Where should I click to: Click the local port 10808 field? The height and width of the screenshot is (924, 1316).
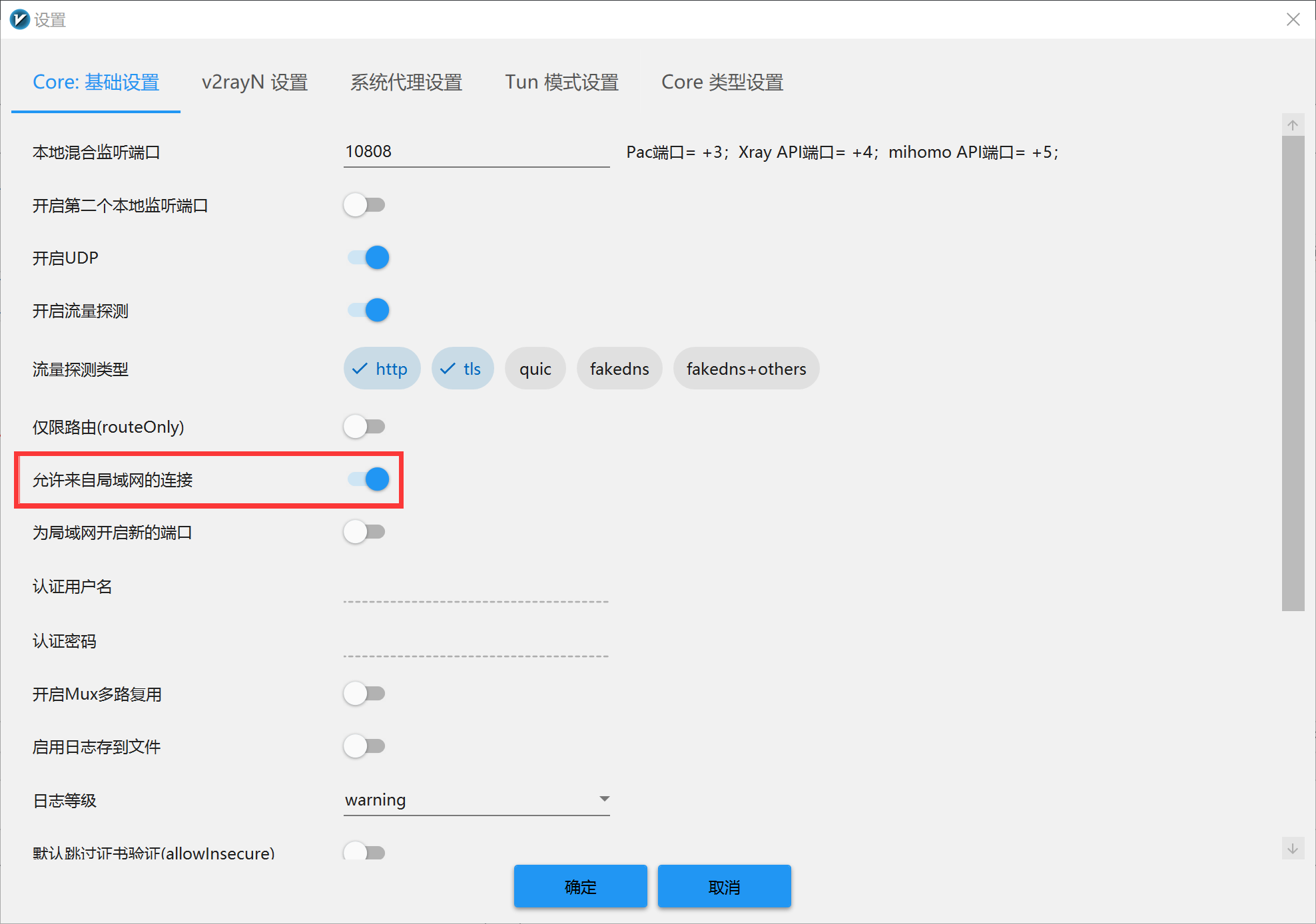(x=476, y=152)
